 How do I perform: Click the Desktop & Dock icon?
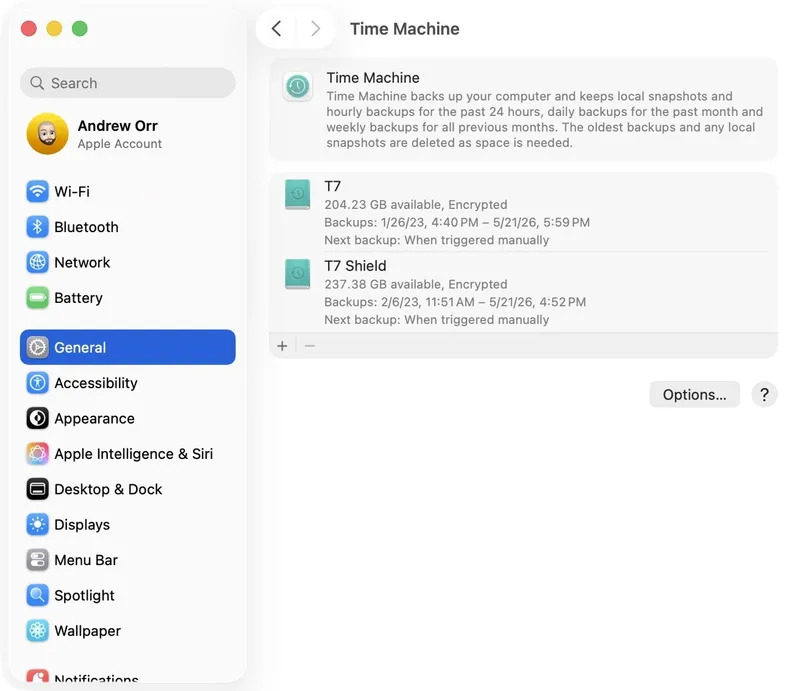pyautogui.click(x=37, y=489)
